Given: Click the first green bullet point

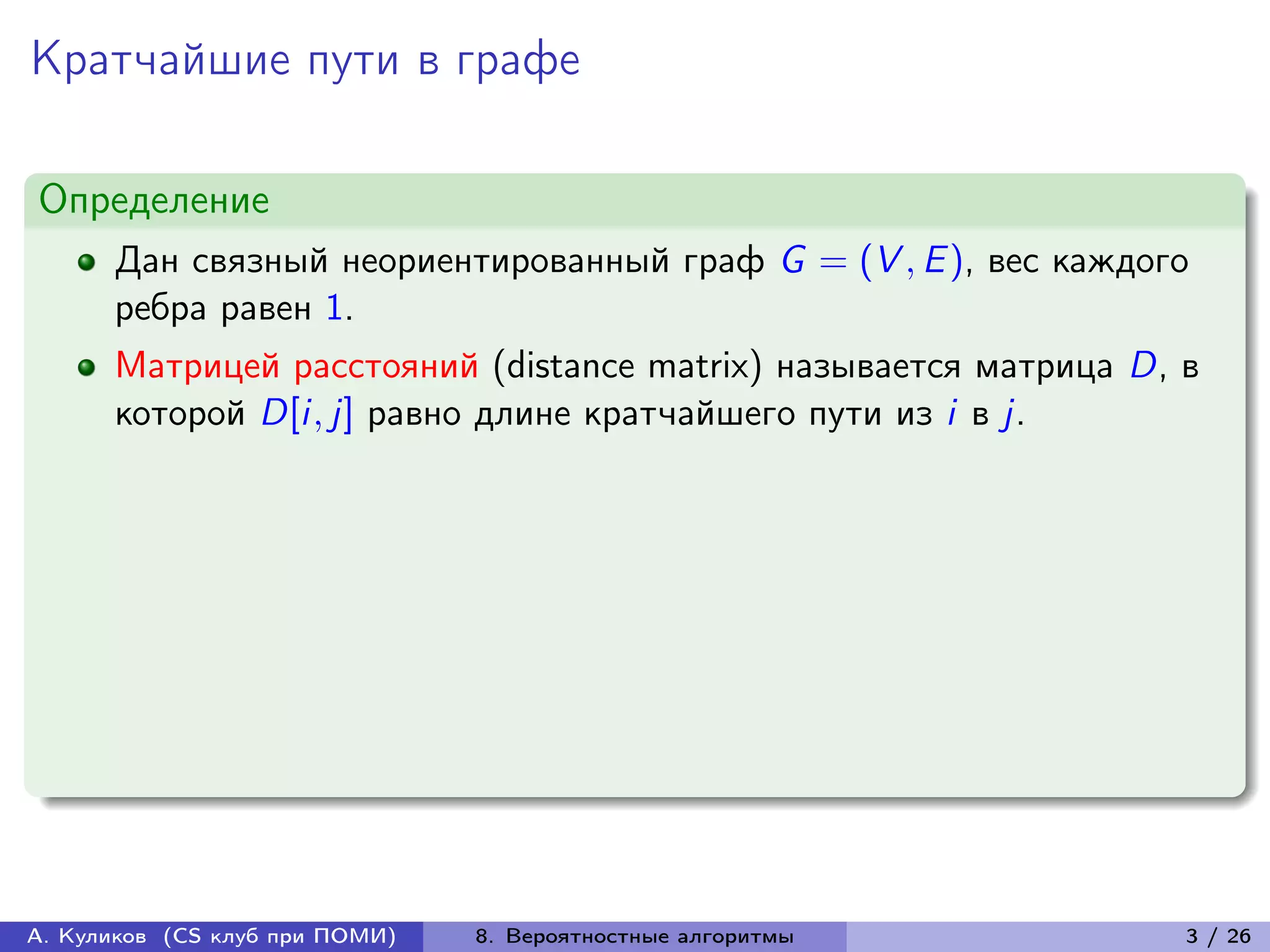Looking at the screenshot, I should click(87, 262).
